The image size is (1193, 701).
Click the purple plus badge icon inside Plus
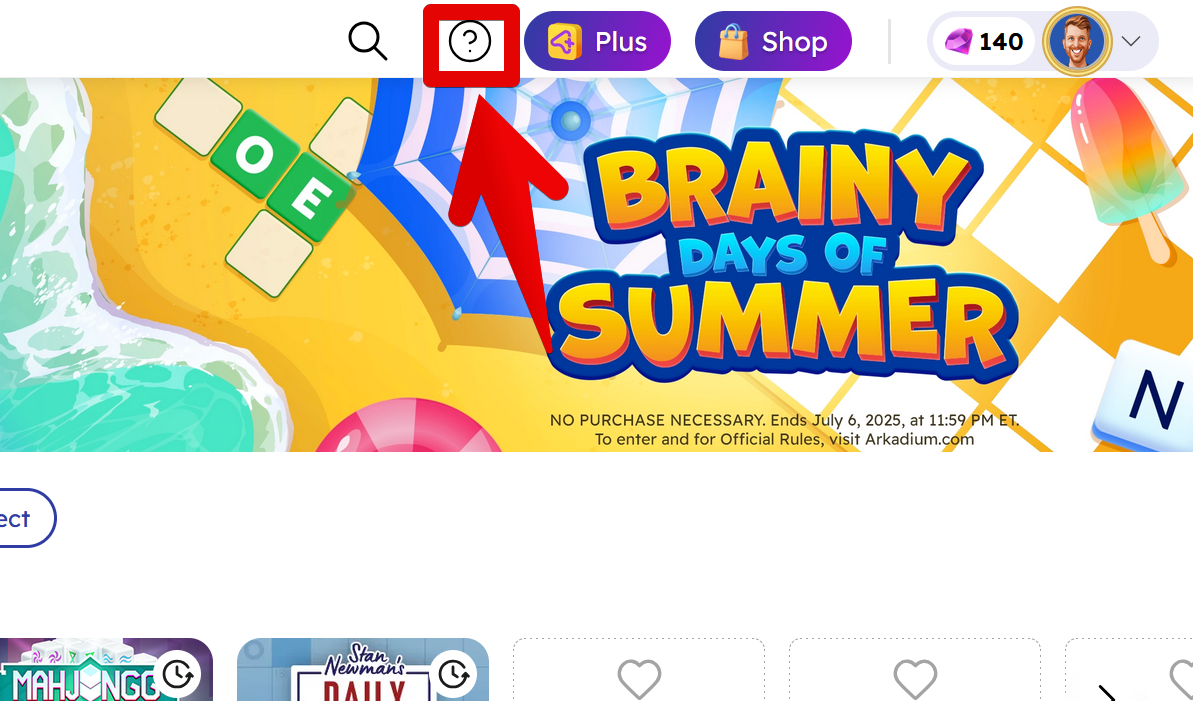pyautogui.click(x=565, y=41)
